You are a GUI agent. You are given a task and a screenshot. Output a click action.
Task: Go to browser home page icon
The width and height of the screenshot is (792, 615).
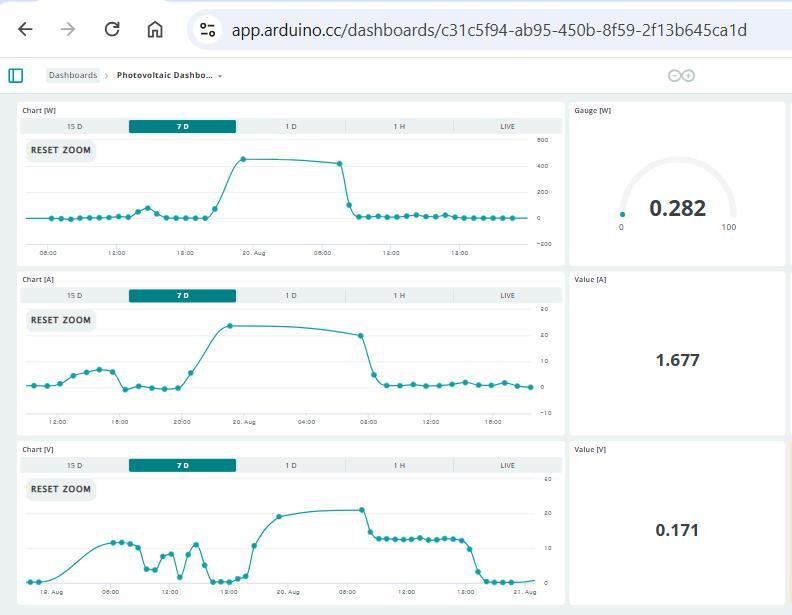(155, 29)
